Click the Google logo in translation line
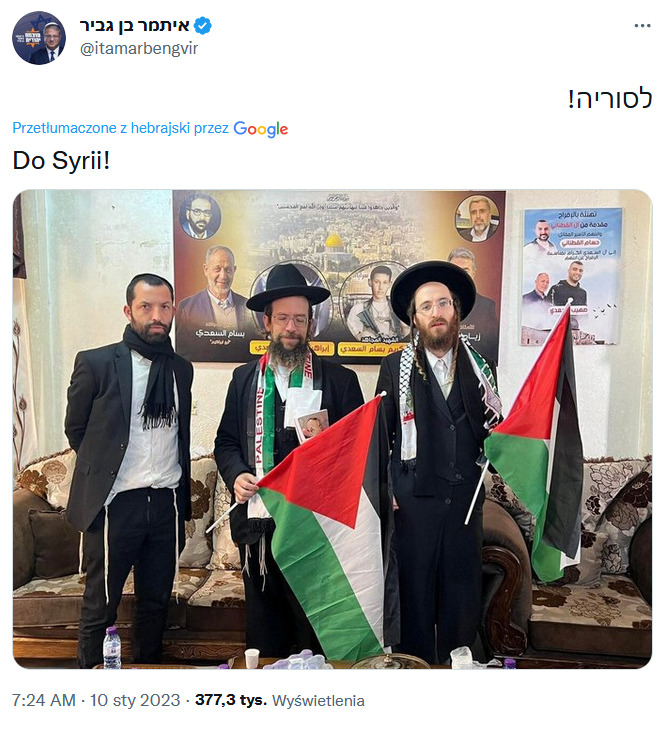The image size is (671, 729). tap(260, 129)
